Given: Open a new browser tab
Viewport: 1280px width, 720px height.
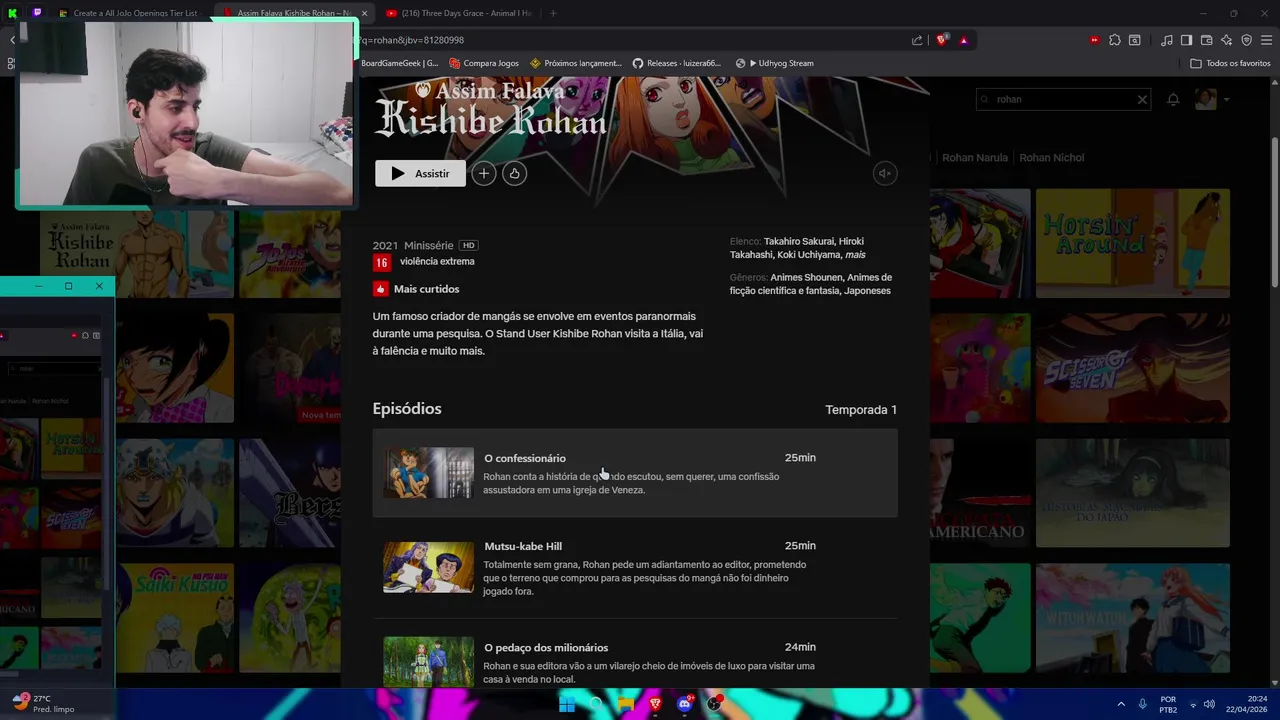Looking at the screenshot, I should 553,13.
